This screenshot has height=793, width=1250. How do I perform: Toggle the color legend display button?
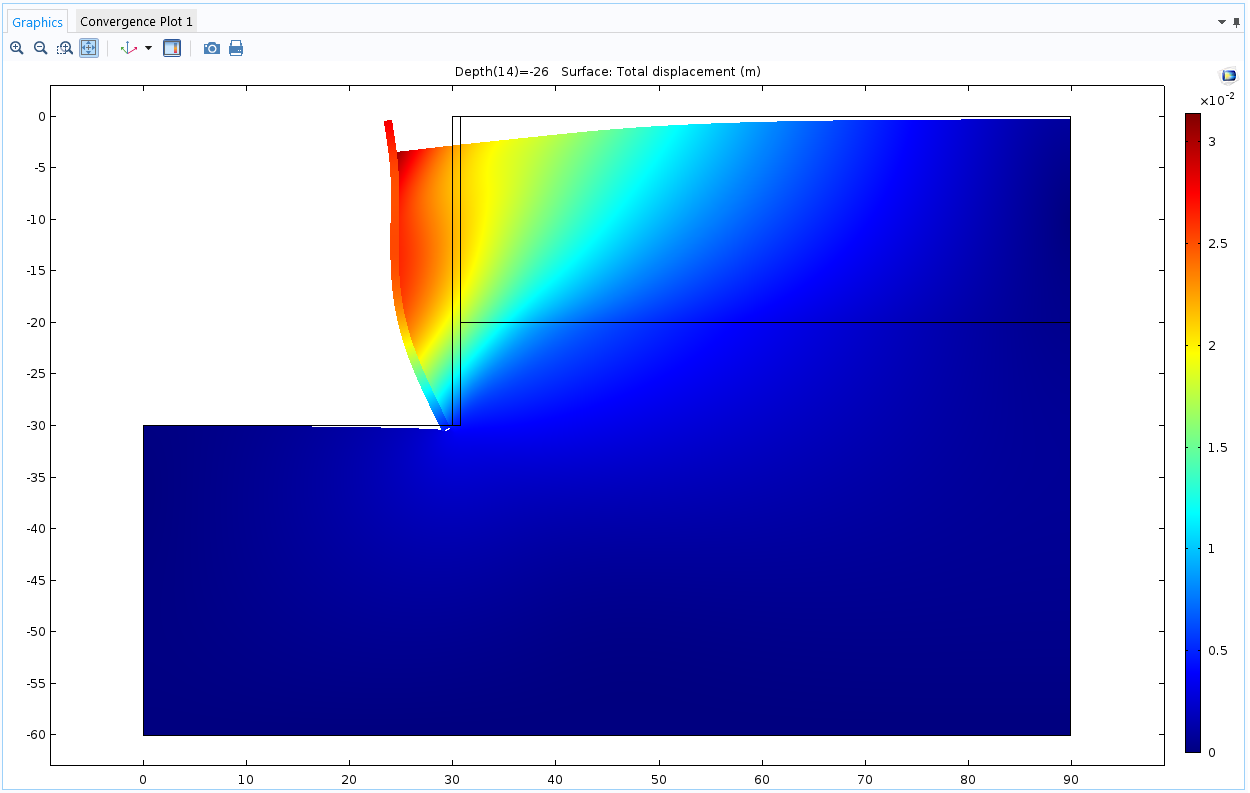[x=172, y=48]
